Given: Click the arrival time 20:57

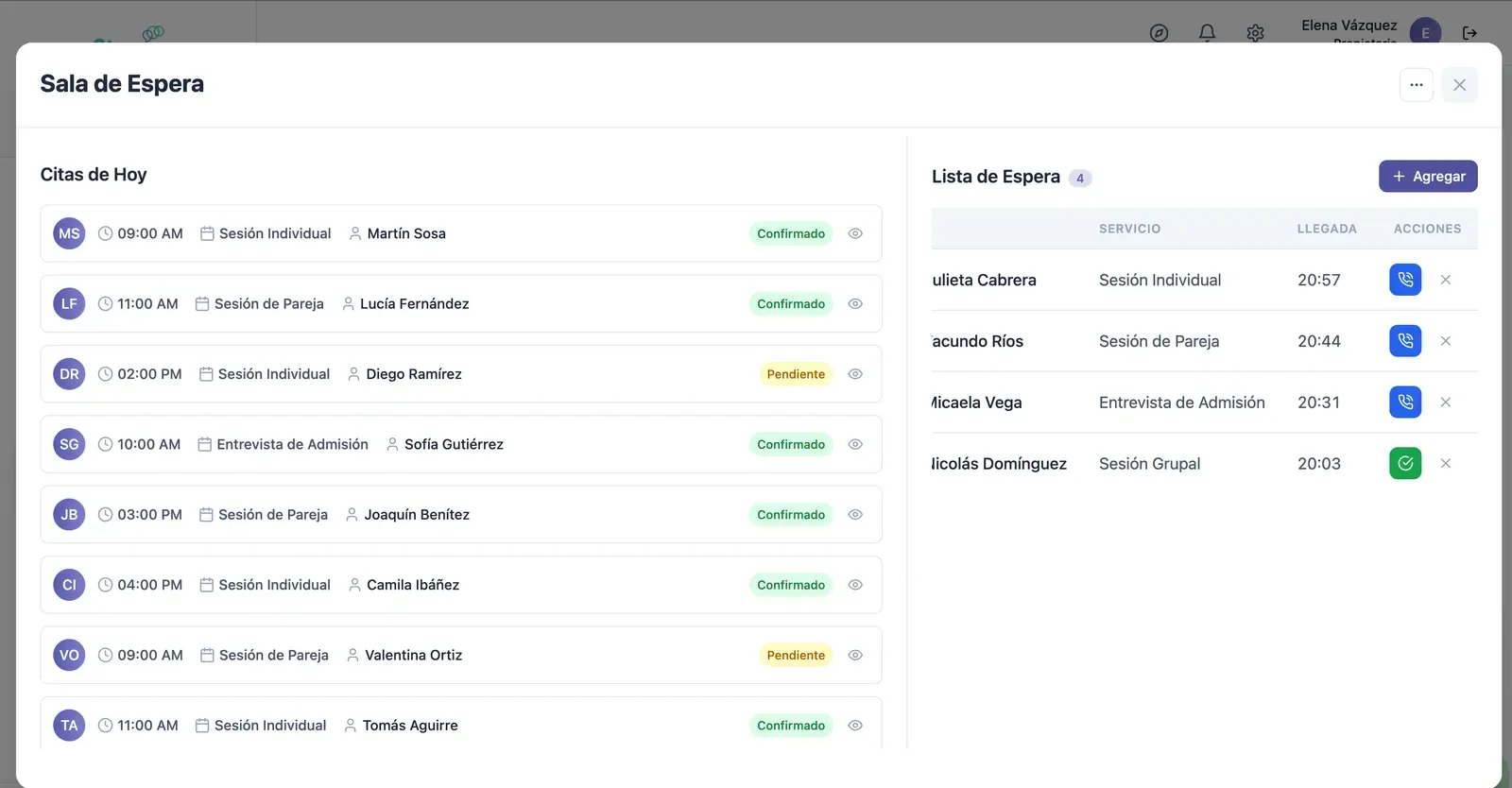Looking at the screenshot, I should pos(1319,280).
